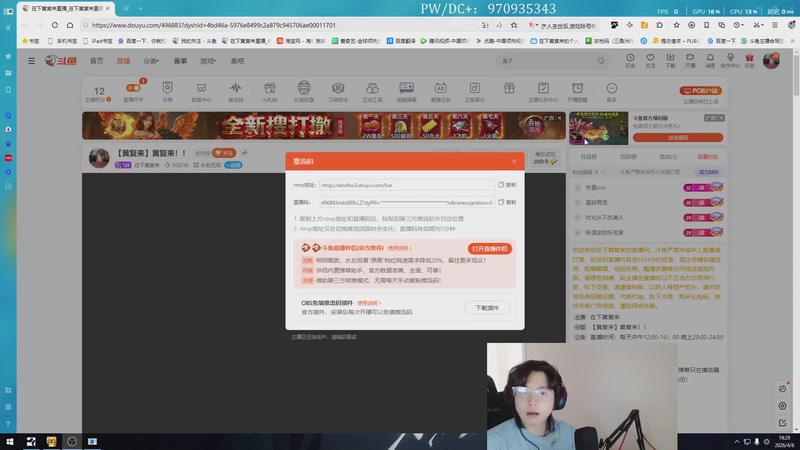
Task: Click 成为钻粉 button
Action: [708, 172]
